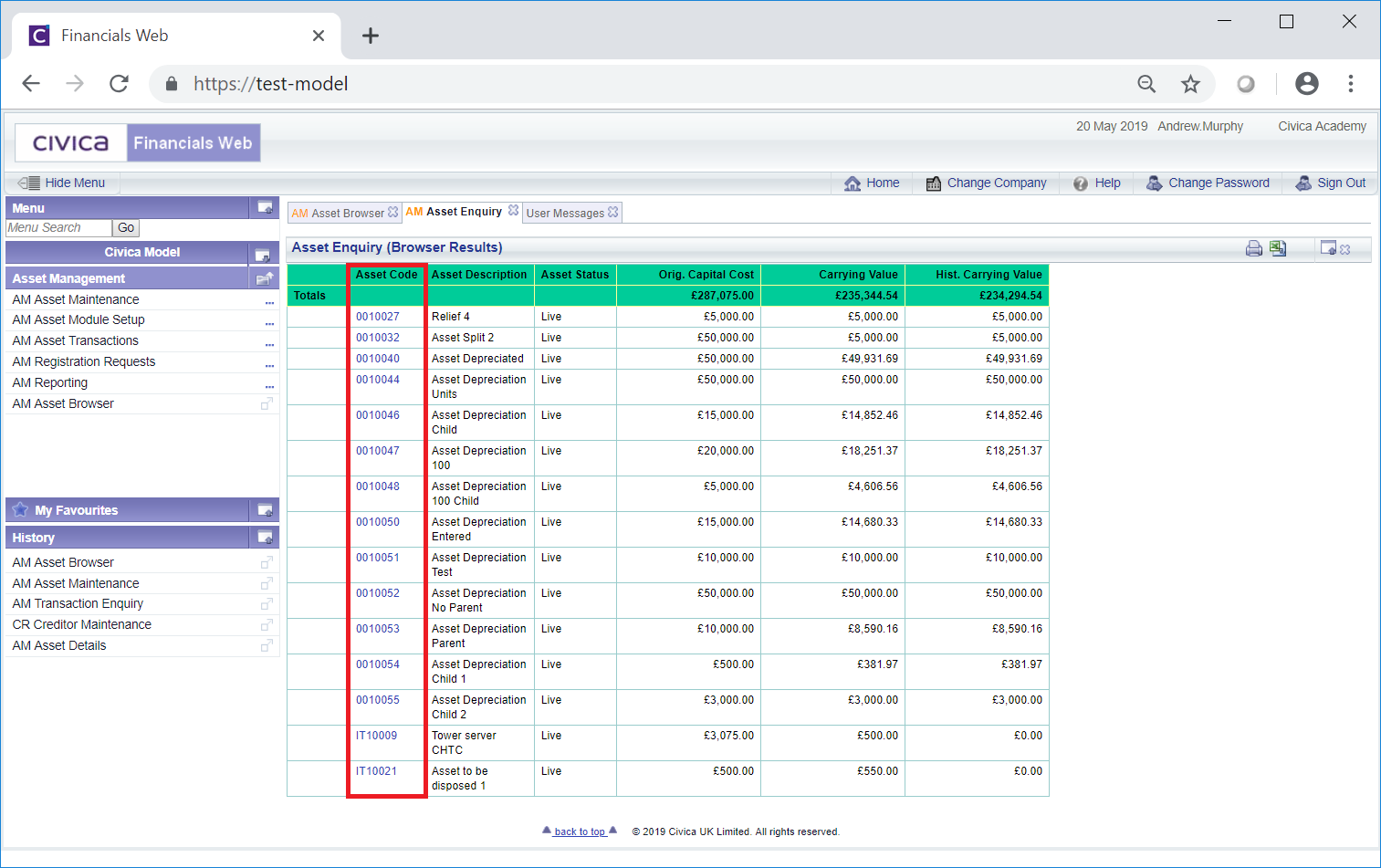Click the Hide Menu button

(61, 183)
